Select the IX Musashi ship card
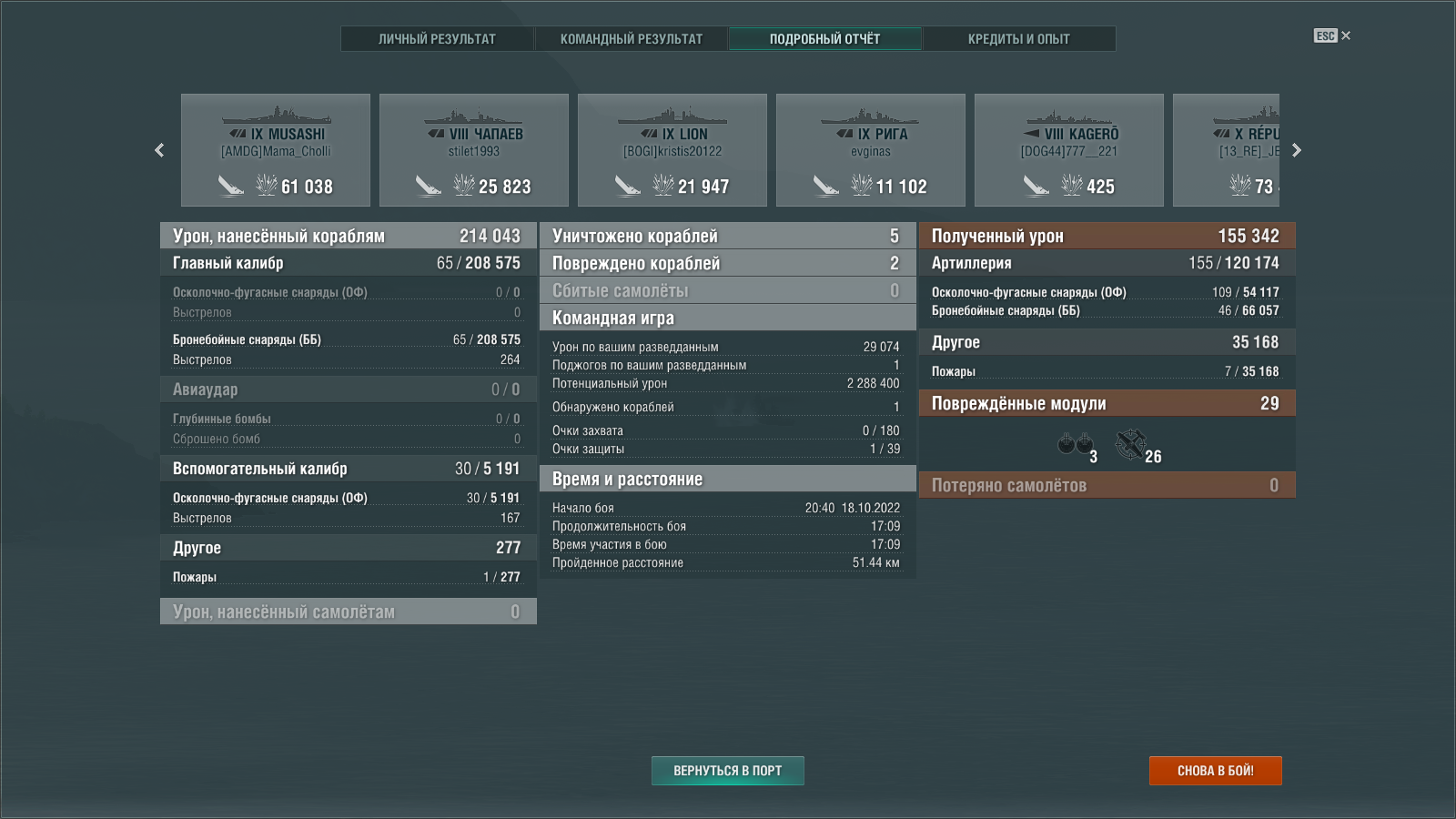Viewport: 1456px width, 819px height. coord(276,150)
